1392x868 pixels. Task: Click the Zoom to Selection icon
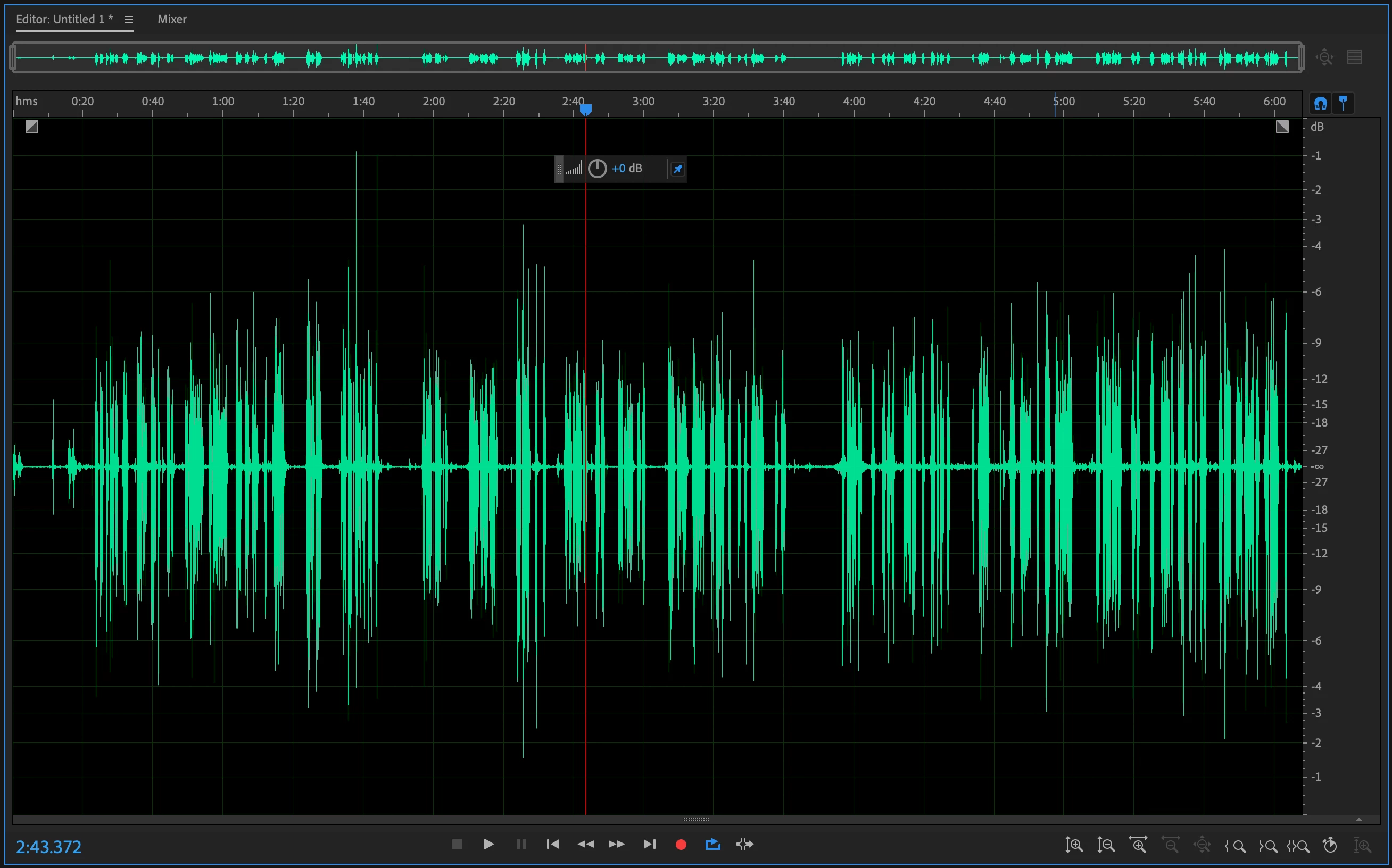click(x=1298, y=846)
